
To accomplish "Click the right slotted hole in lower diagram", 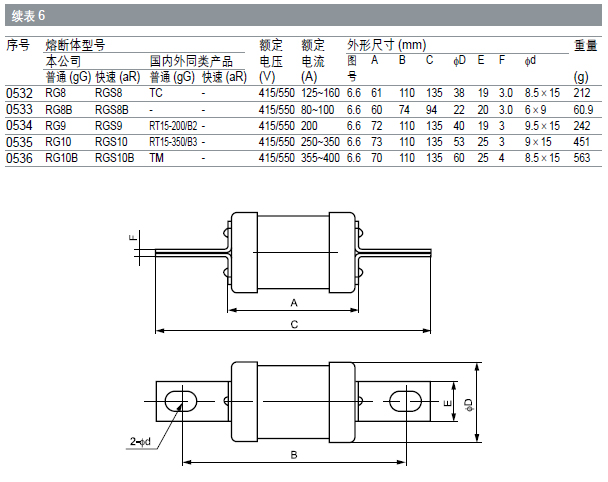I will 405,401.
